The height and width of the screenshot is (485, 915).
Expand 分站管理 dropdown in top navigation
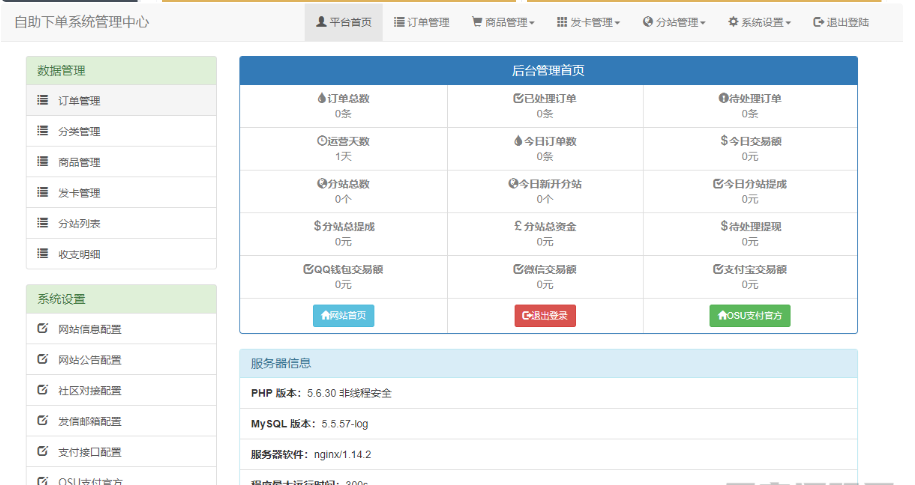click(x=674, y=22)
